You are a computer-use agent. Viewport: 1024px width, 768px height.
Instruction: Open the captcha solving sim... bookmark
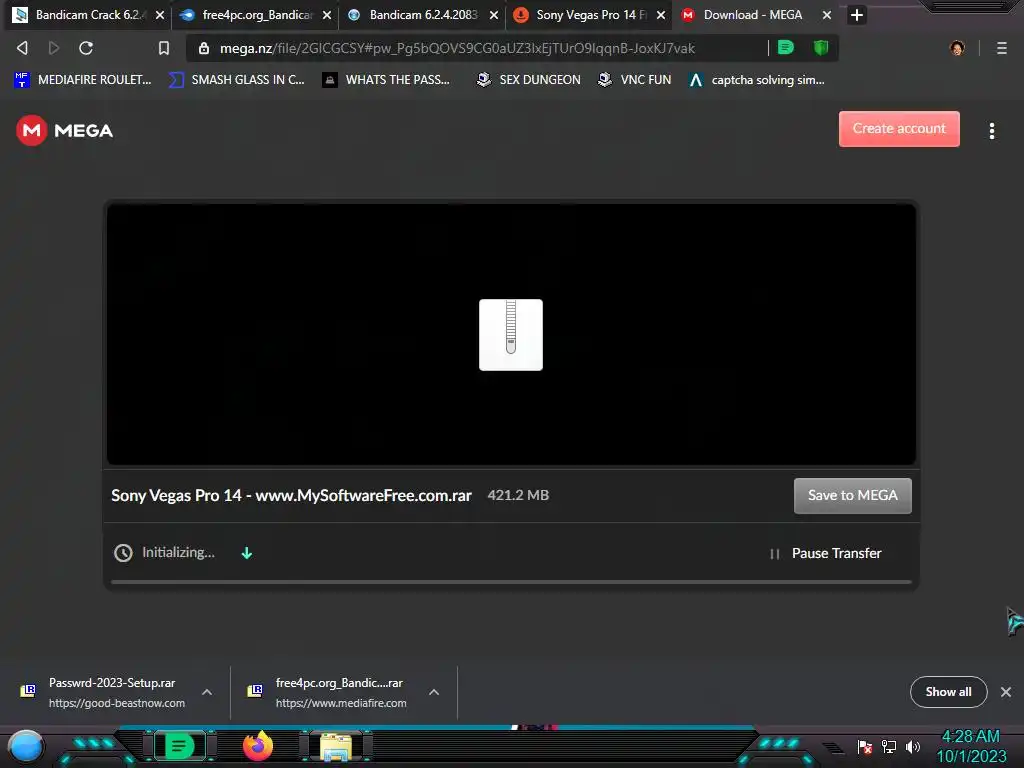point(758,80)
